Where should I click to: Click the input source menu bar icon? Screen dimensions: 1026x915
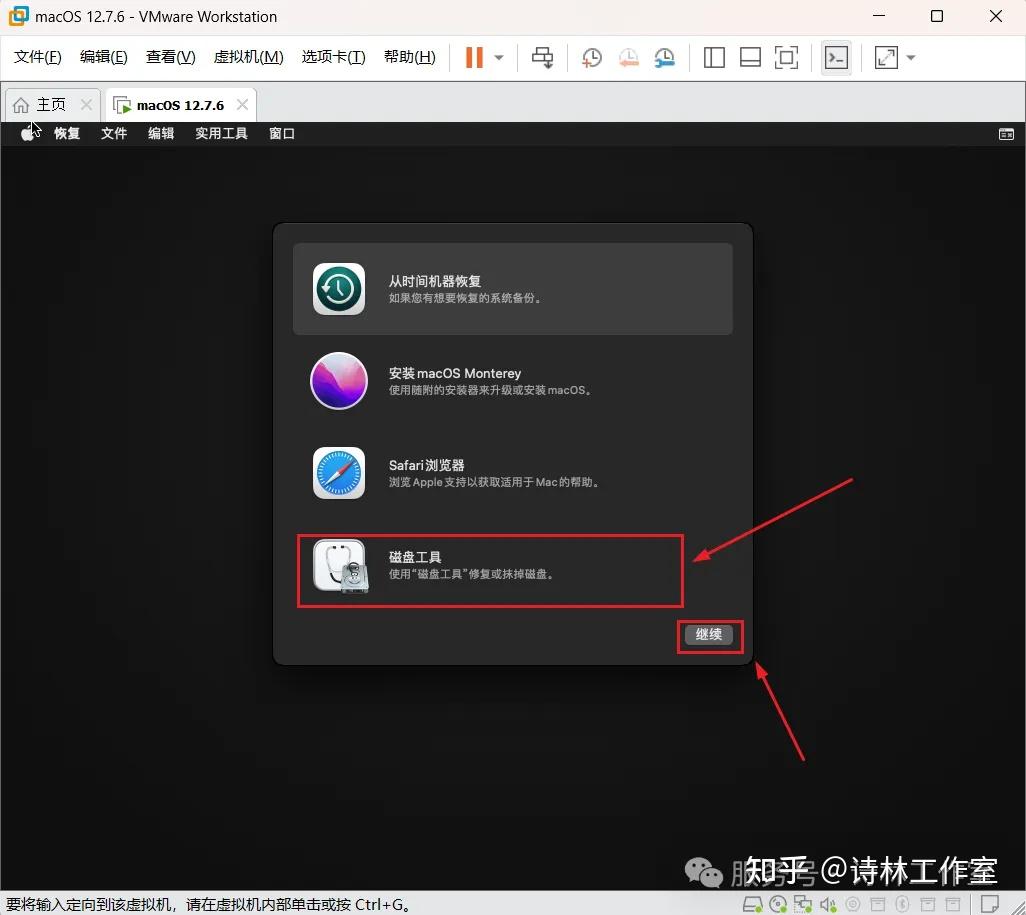tap(1006, 134)
